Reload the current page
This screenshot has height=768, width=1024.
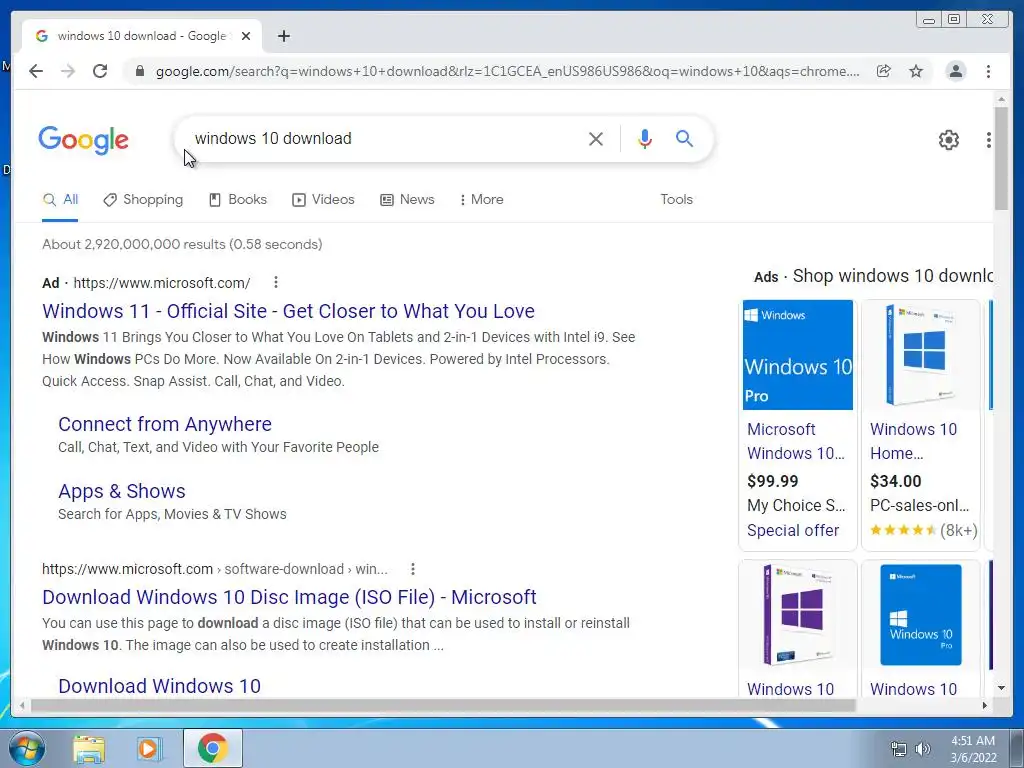pos(100,71)
